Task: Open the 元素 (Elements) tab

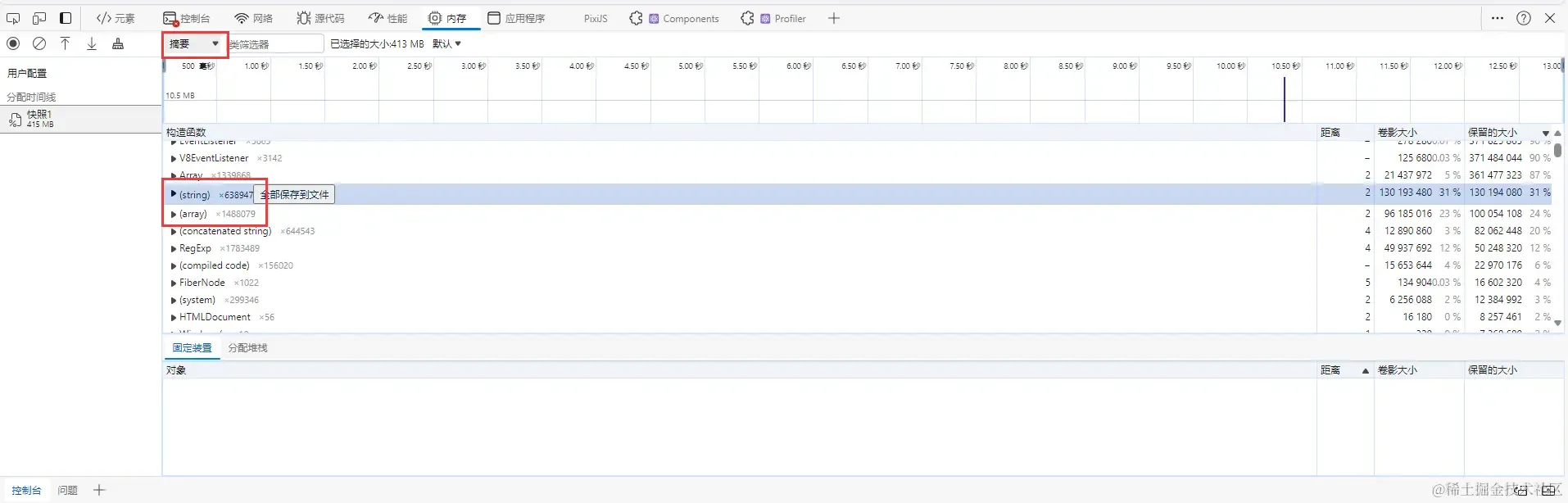Action: [x=116, y=18]
